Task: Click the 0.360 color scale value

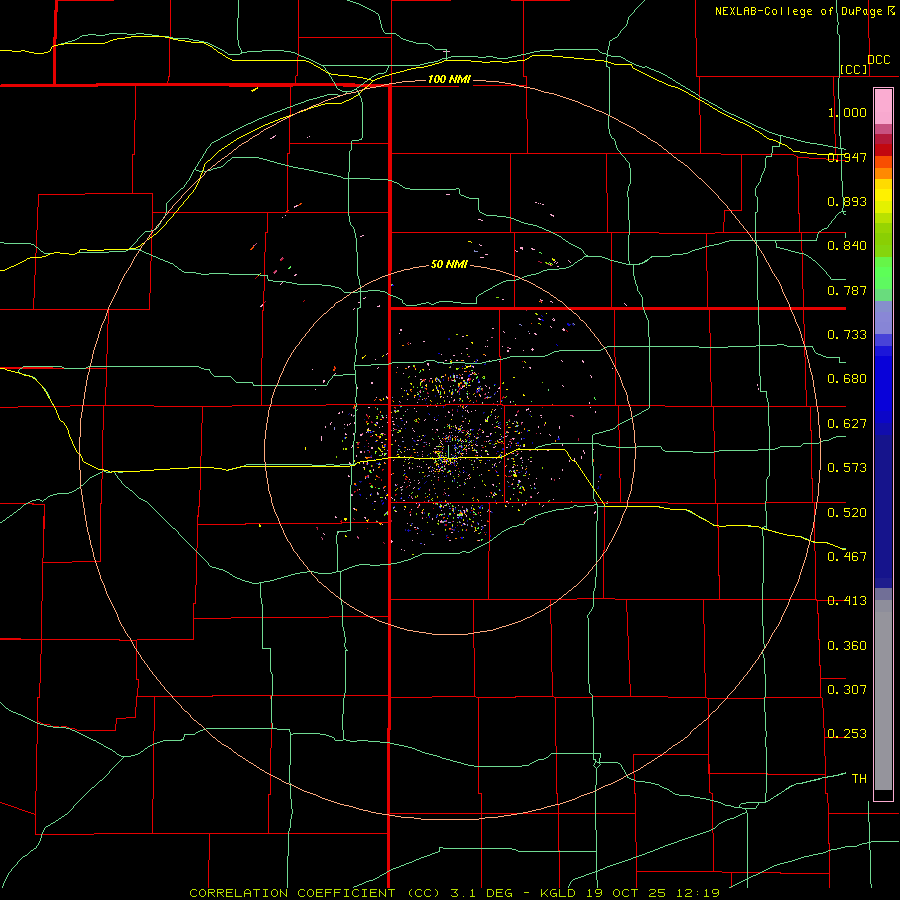Action: tap(847, 646)
